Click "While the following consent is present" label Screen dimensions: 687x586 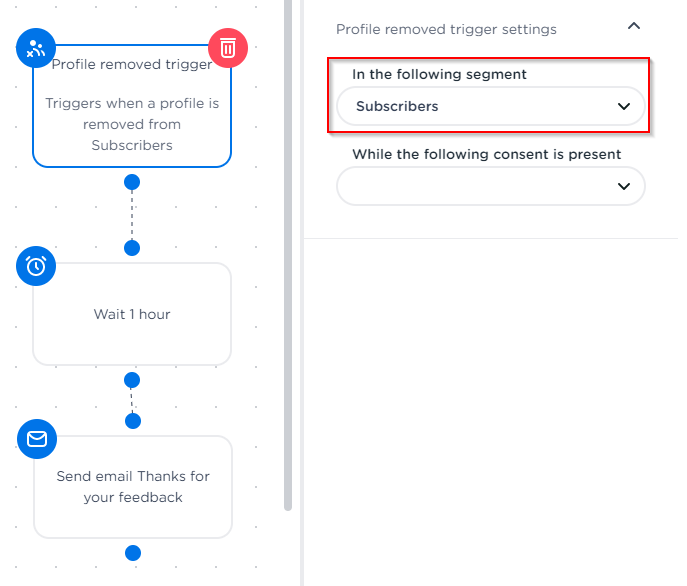(x=486, y=155)
